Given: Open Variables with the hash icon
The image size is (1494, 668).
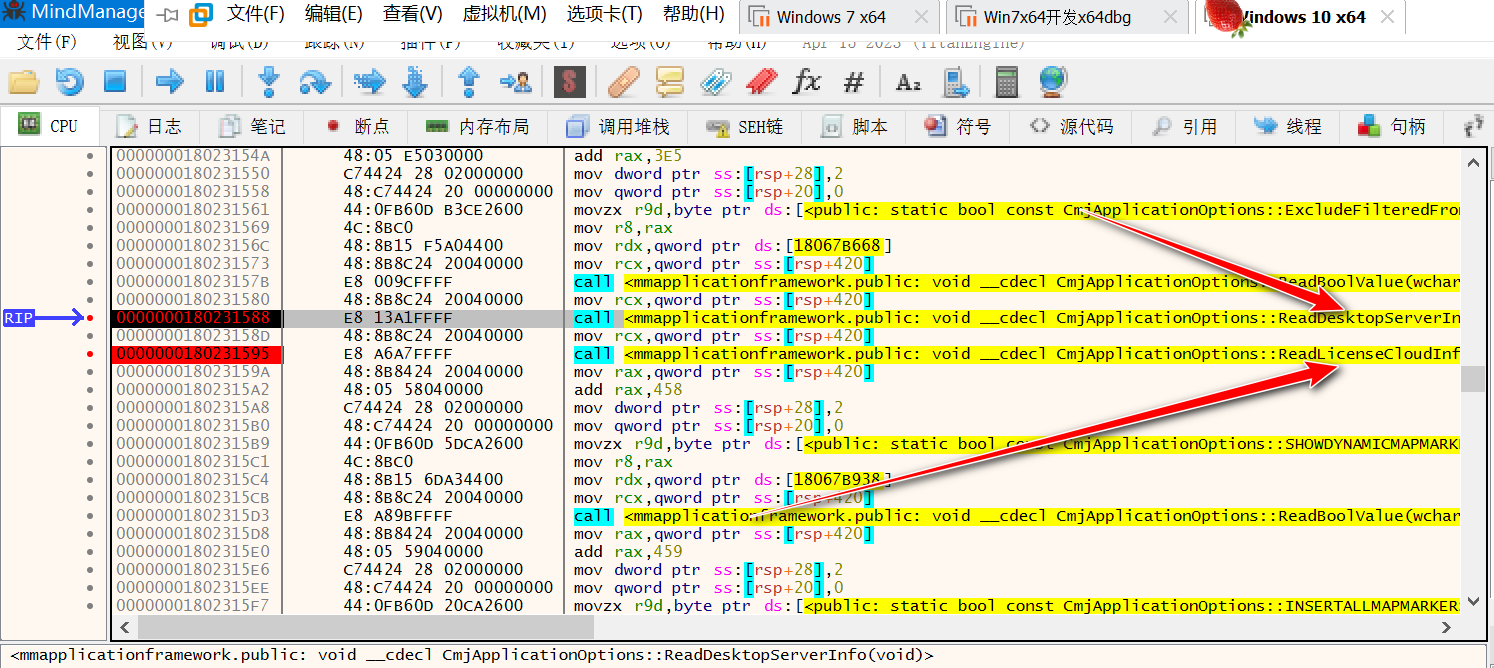Looking at the screenshot, I should tap(853, 82).
